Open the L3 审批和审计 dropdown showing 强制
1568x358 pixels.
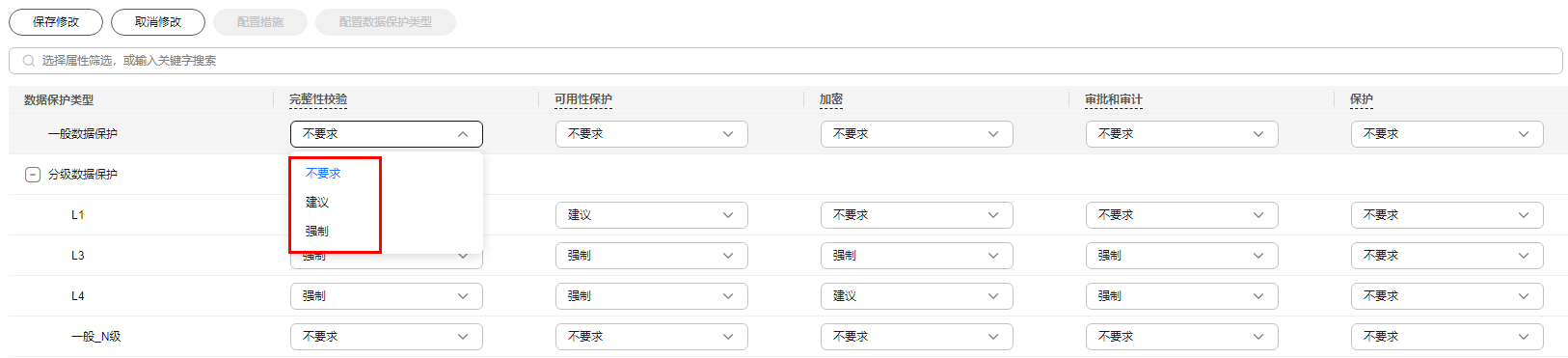point(1182,256)
